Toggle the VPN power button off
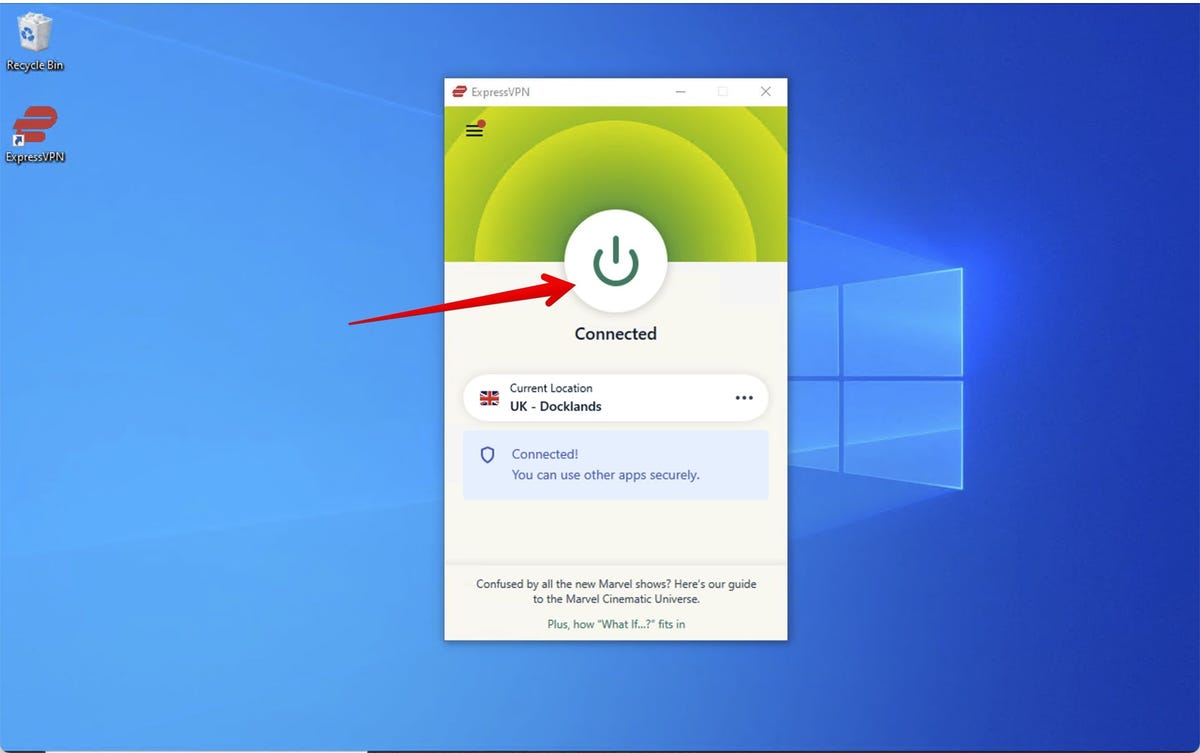Viewport: 1200px width, 753px height. (x=615, y=261)
